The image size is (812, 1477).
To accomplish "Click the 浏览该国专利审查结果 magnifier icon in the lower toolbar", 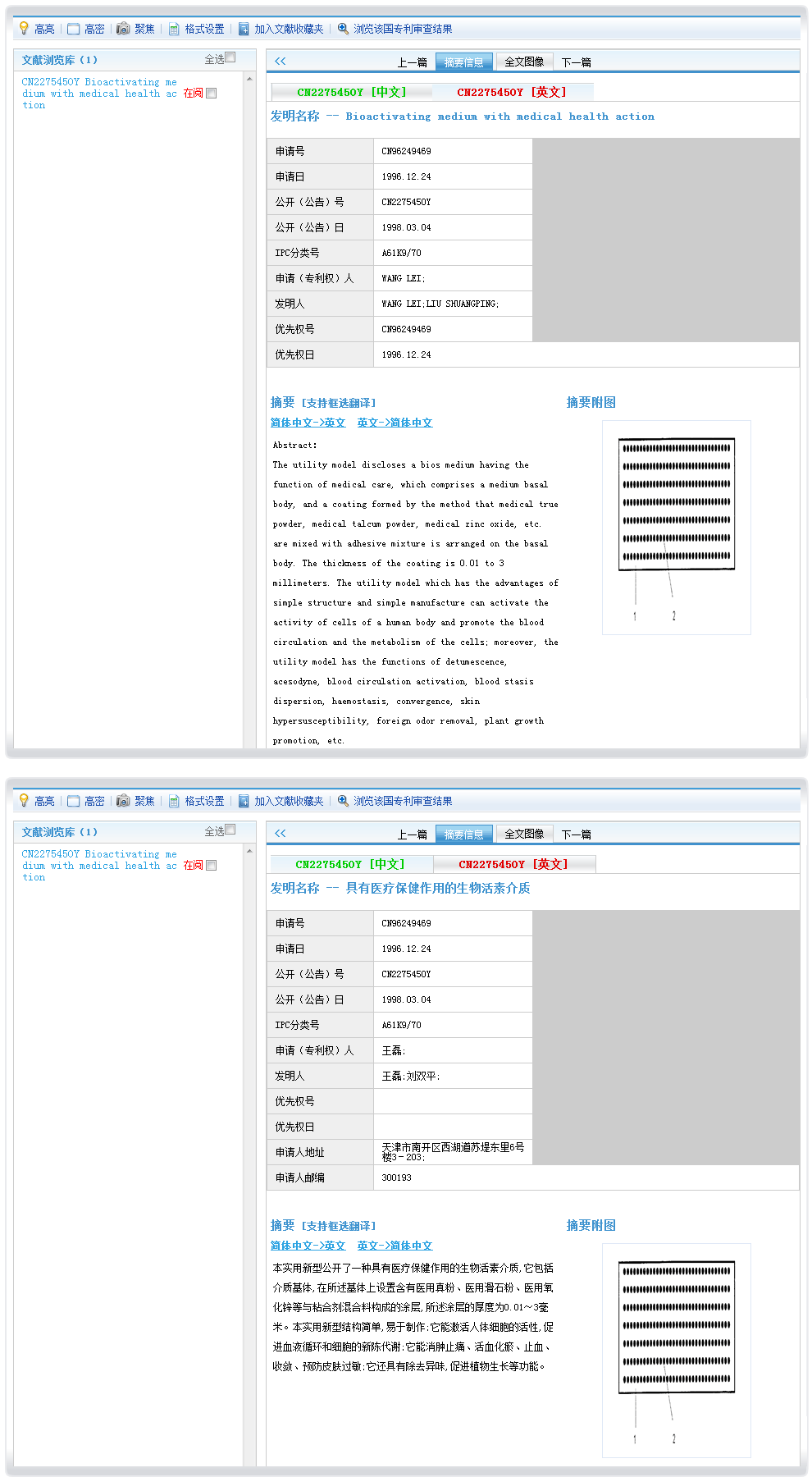I will pyautogui.click(x=343, y=801).
